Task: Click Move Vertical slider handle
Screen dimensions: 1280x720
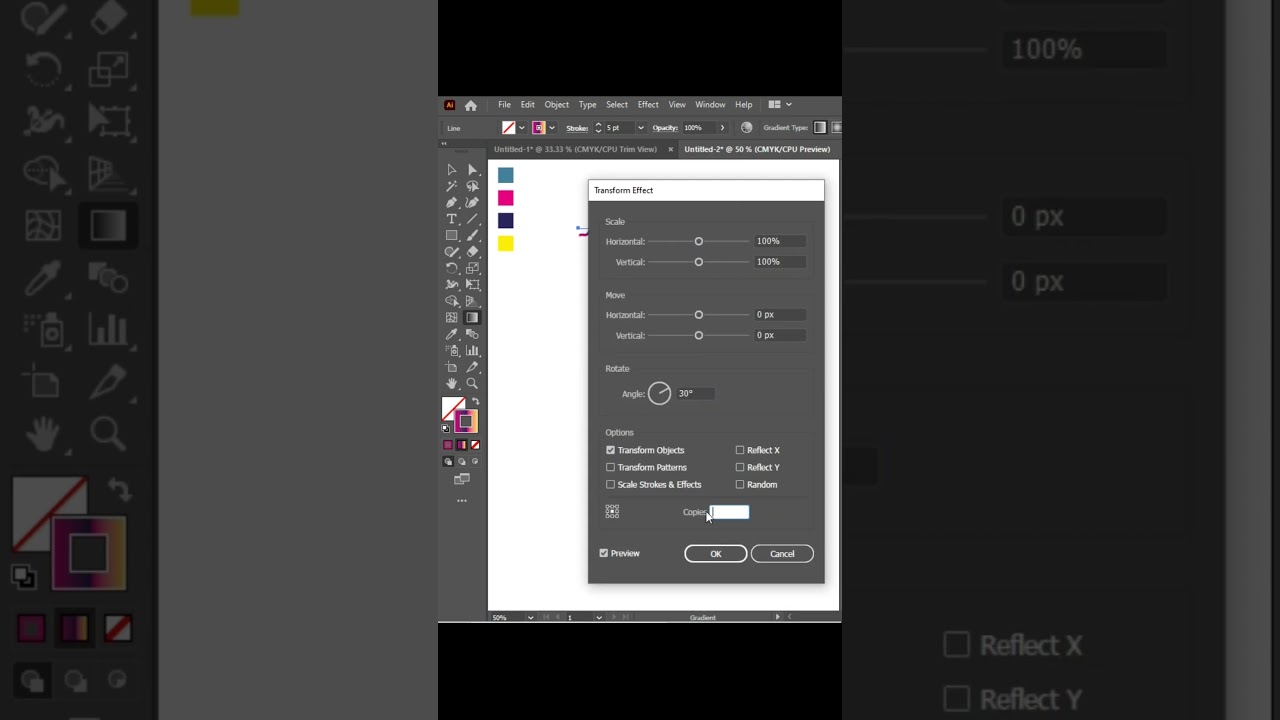Action: point(699,335)
